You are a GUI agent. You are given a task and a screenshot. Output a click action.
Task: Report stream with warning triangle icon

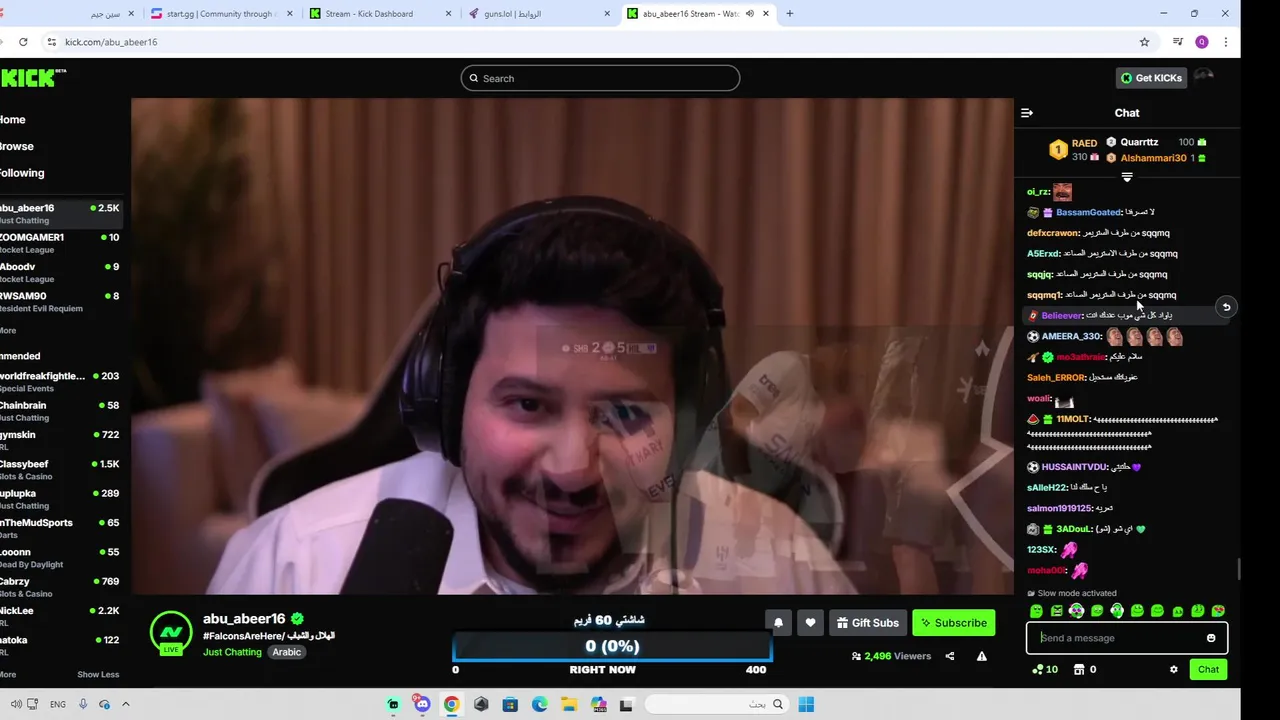pos(982,656)
